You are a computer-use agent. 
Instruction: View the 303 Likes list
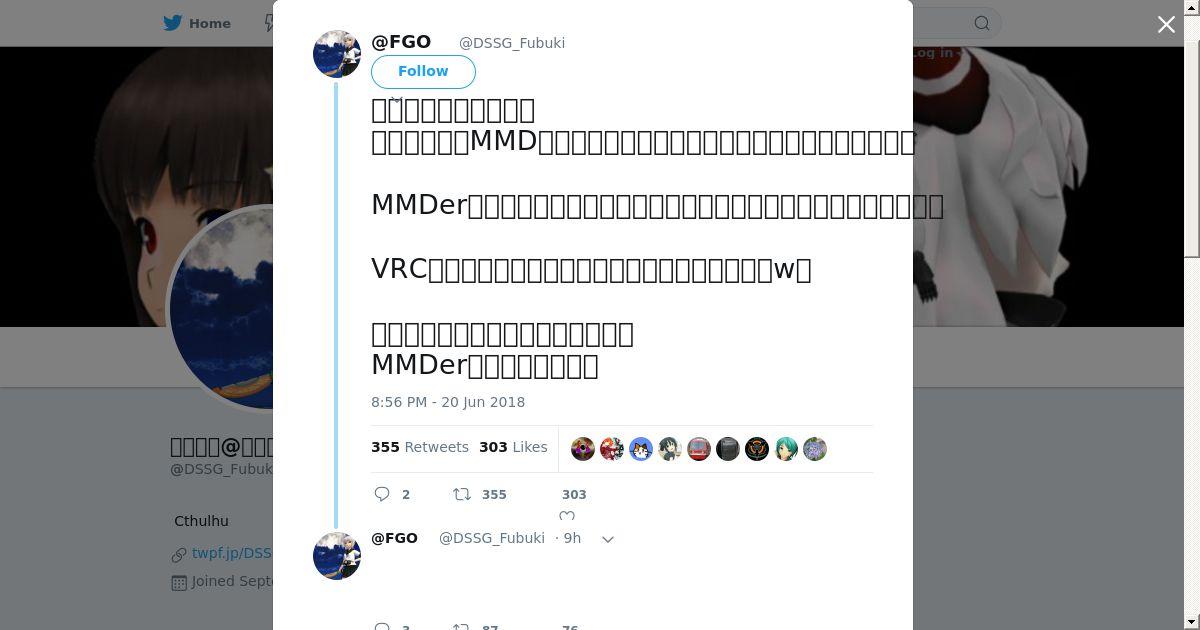513,447
